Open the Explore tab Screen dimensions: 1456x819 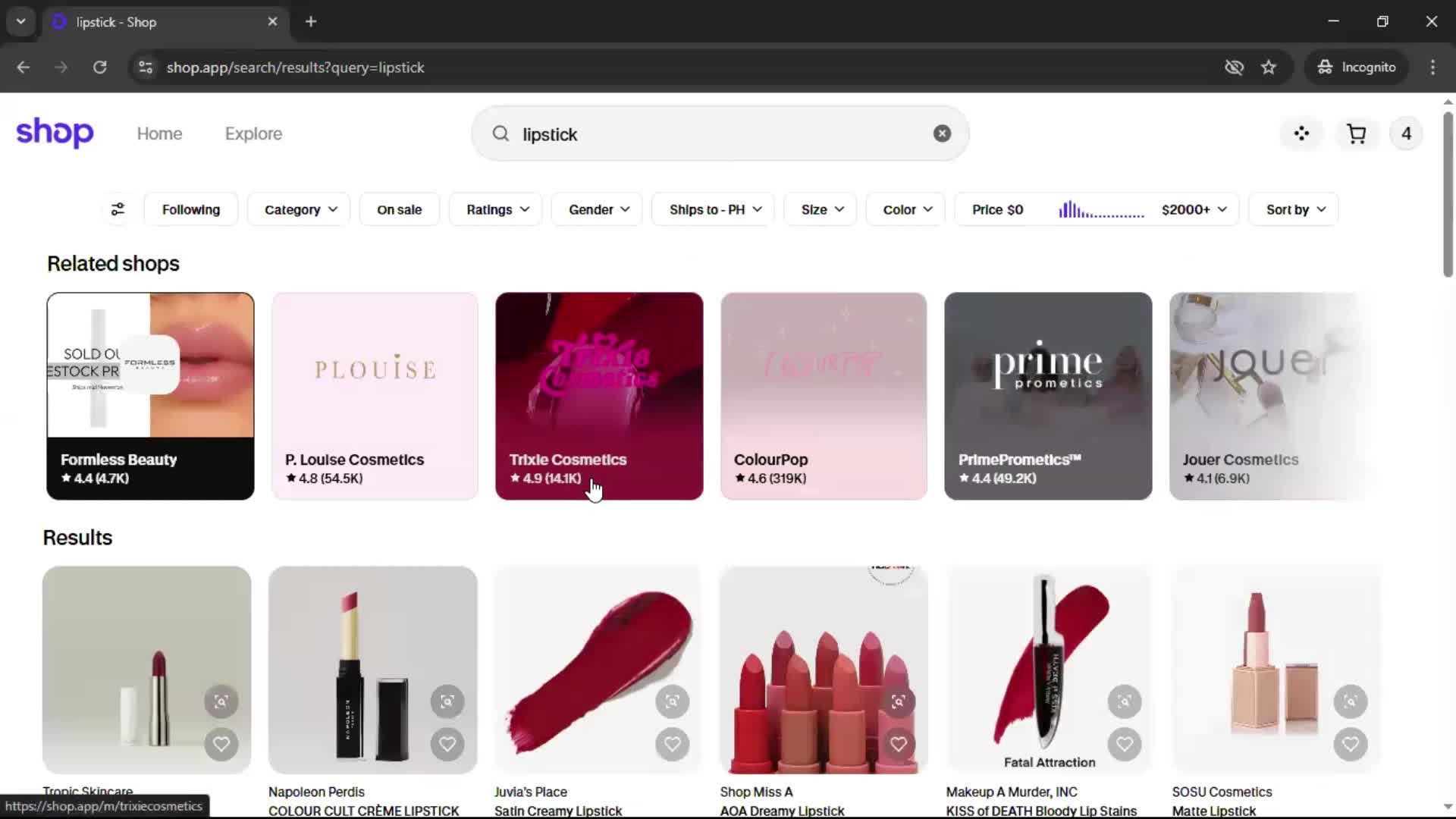253,133
